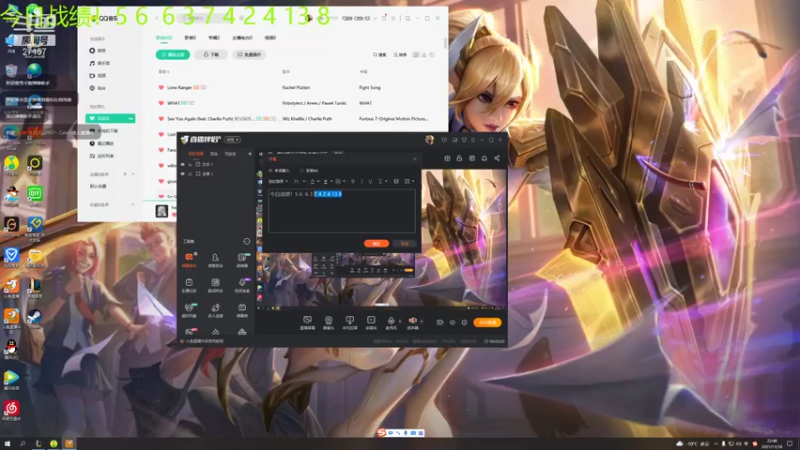The height and width of the screenshot is (450, 800).
Task: Click the notification bell above preview
Action: point(484,158)
